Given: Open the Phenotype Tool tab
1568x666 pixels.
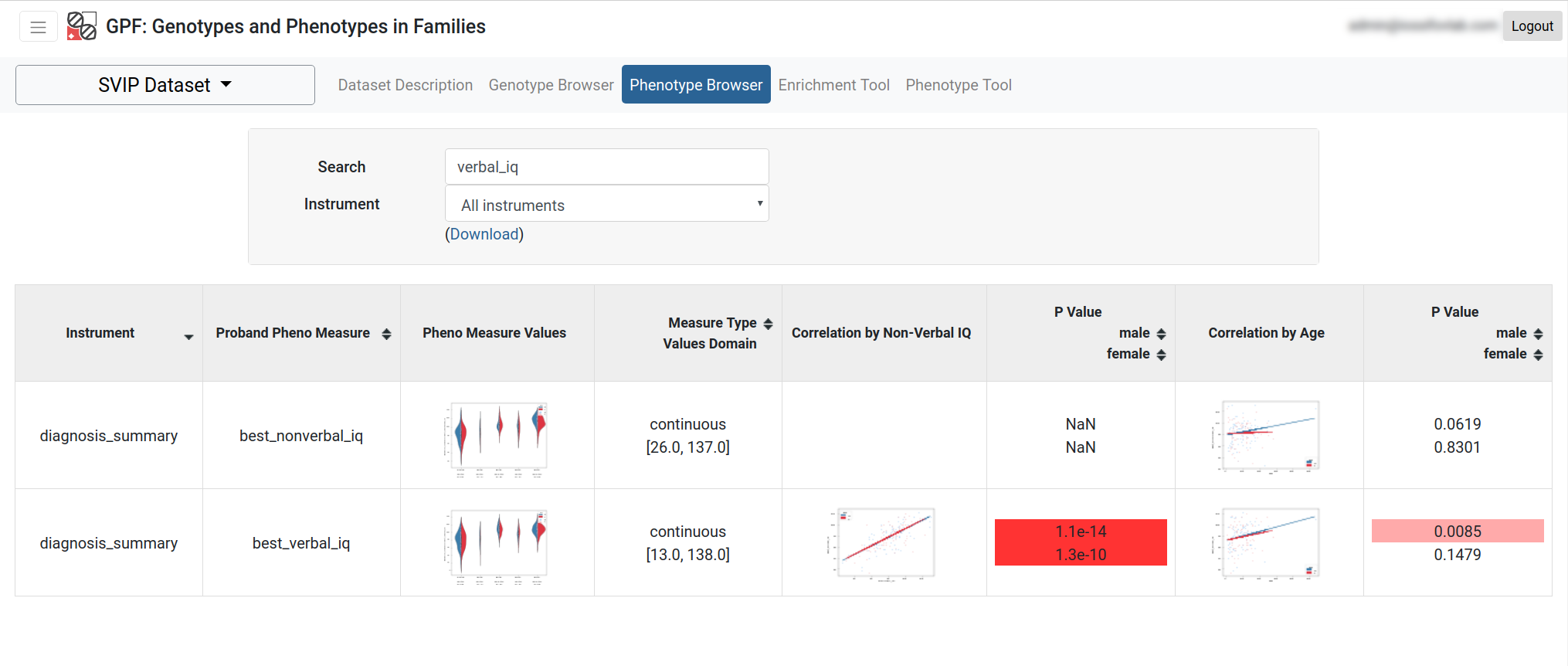Looking at the screenshot, I should 959,85.
